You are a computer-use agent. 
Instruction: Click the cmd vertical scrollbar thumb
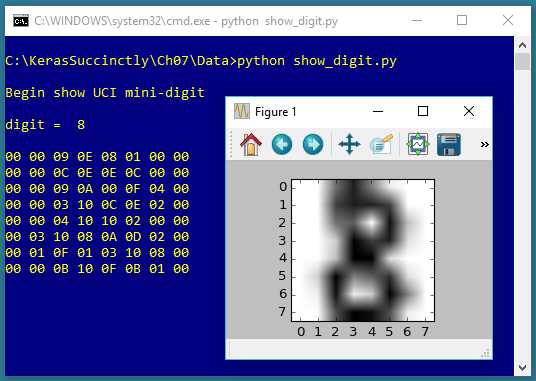point(522,61)
